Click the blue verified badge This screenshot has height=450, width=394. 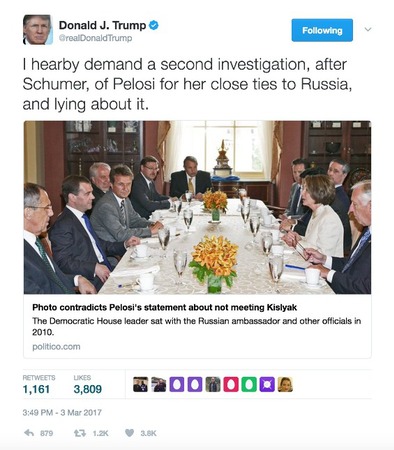point(154,25)
